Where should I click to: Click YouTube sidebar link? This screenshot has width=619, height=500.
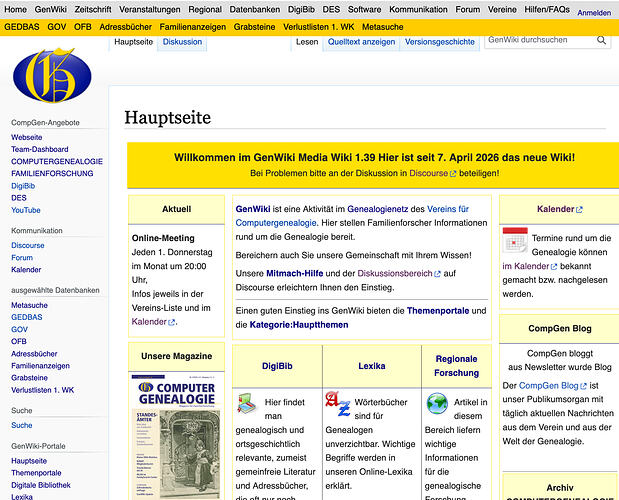26,210
